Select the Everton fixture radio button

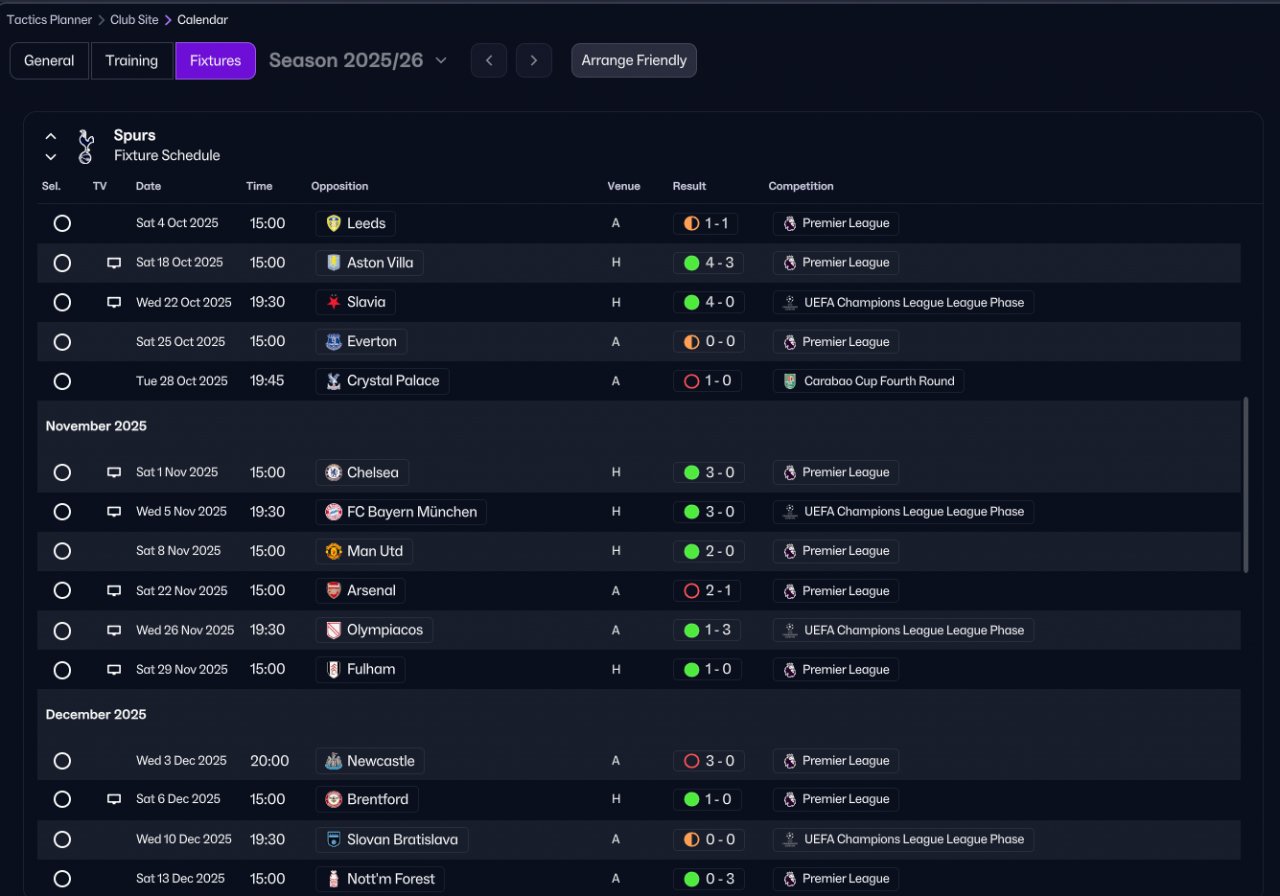62,342
